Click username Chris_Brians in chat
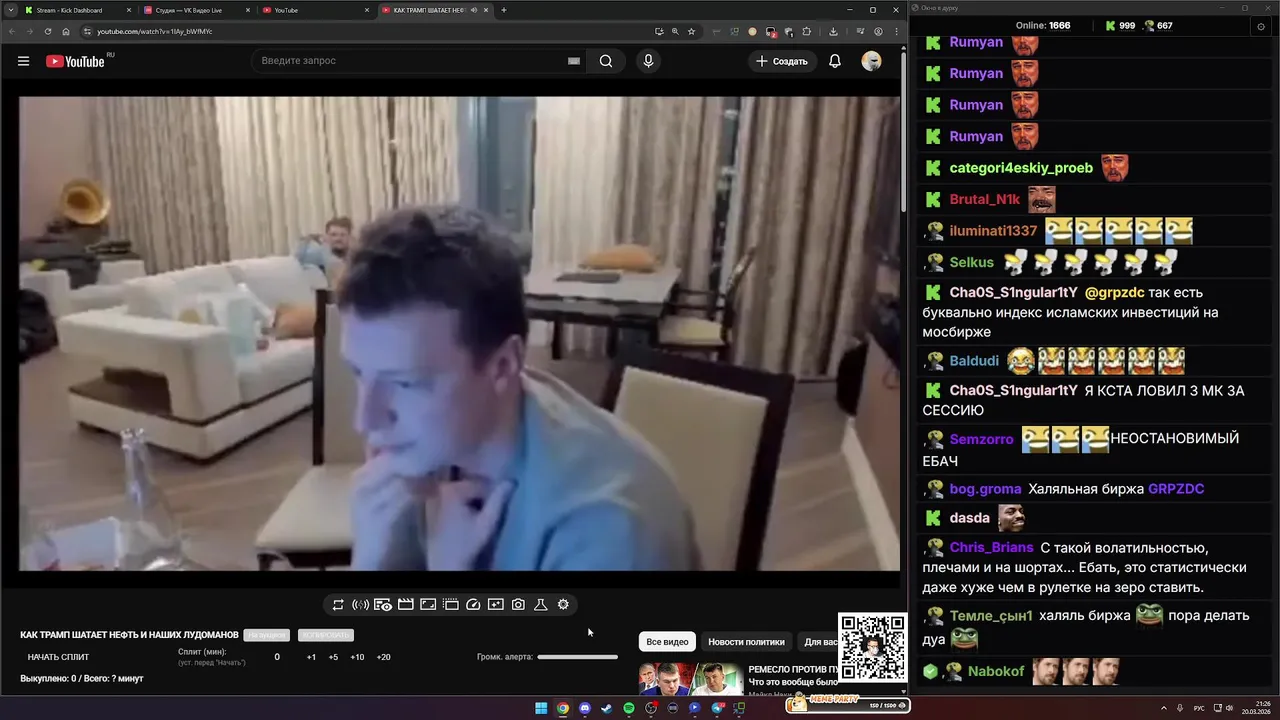The width and height of the screenshot is (1280, 720). [991, 548]
